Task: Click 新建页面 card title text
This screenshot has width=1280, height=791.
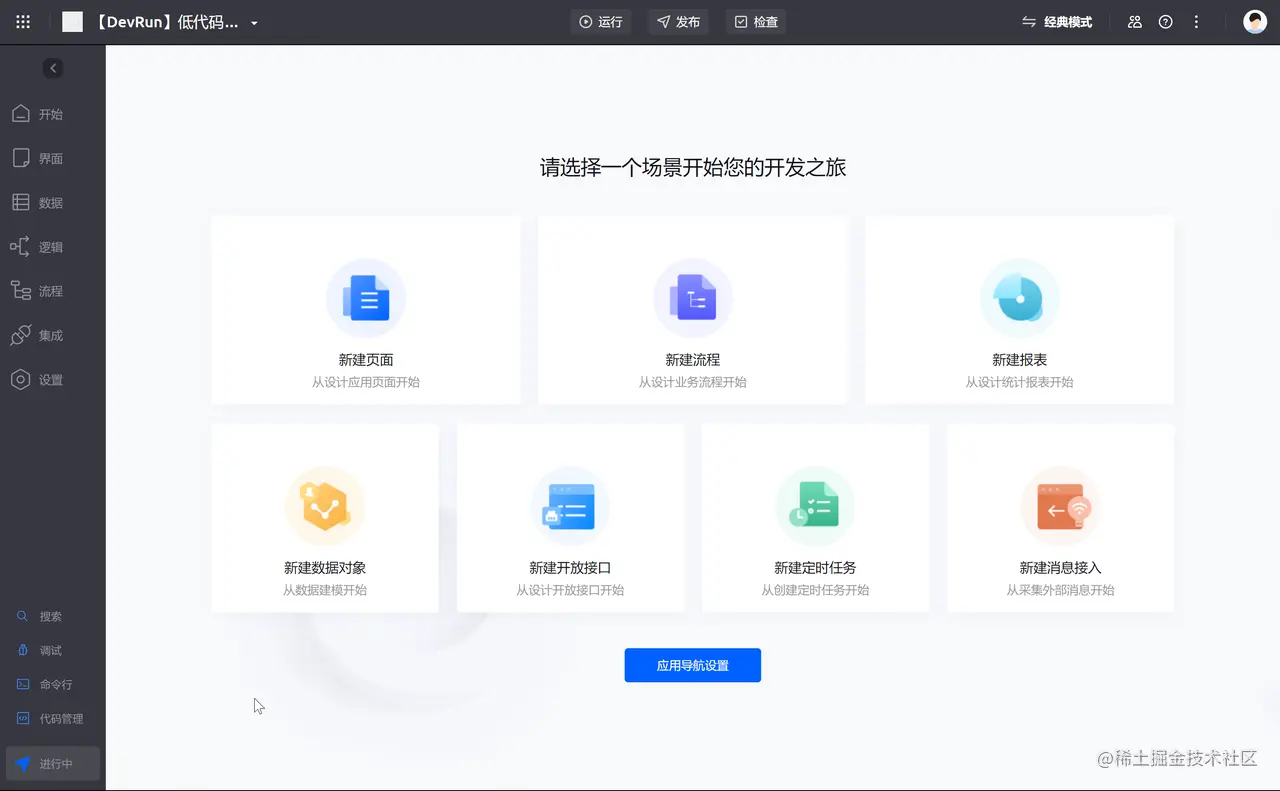Action: click(366, 360)
